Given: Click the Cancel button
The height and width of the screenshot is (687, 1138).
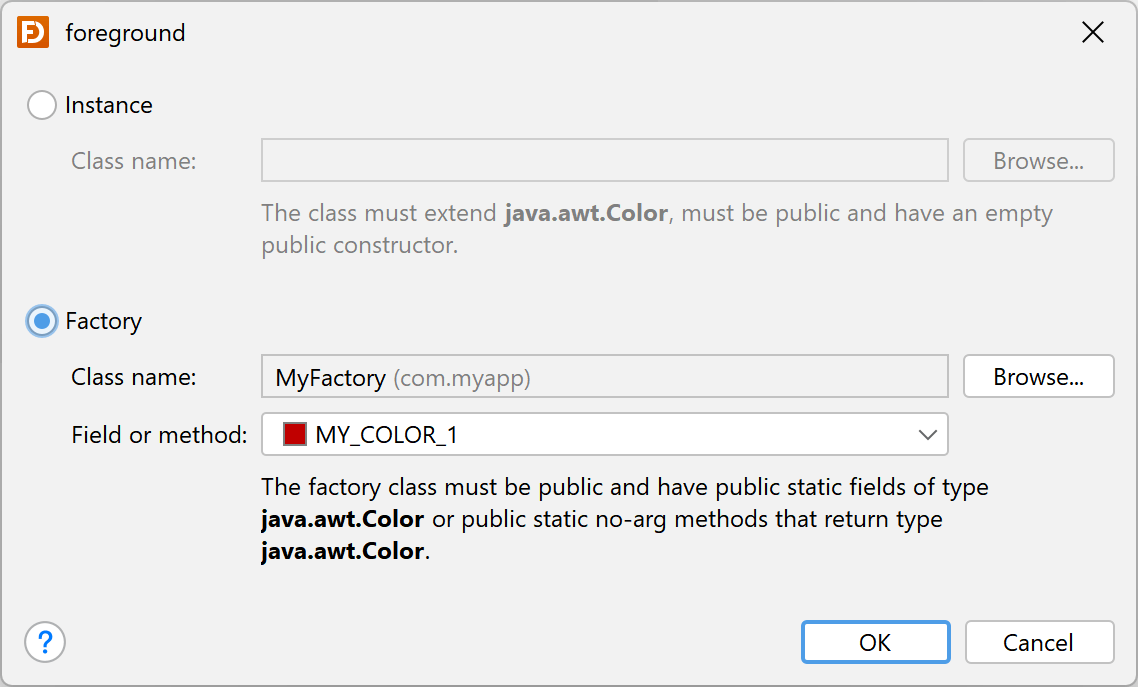Looking at the screenshot, I should point(1039,642).
